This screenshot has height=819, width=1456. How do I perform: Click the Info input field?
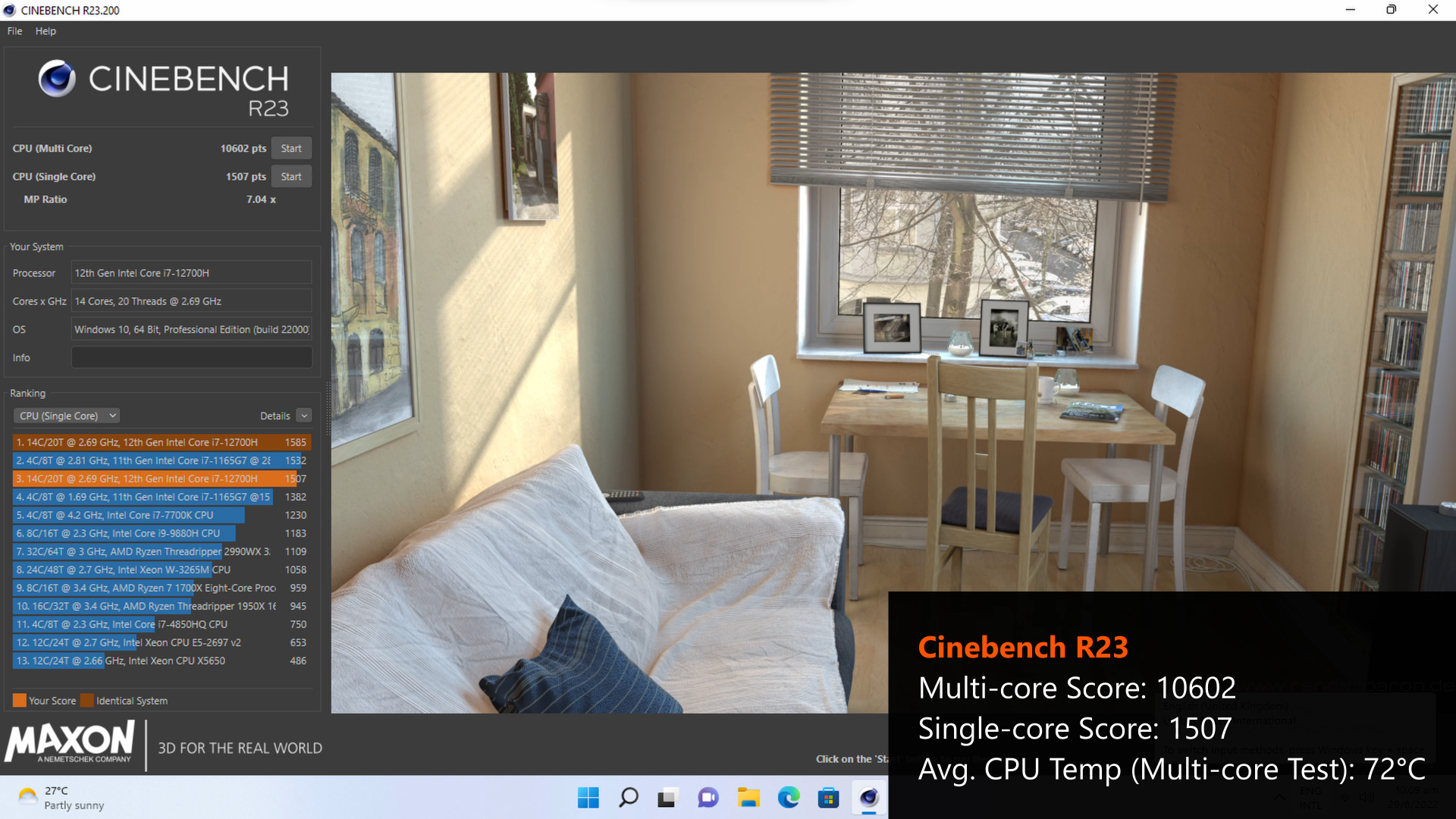(x=191, y=357)
